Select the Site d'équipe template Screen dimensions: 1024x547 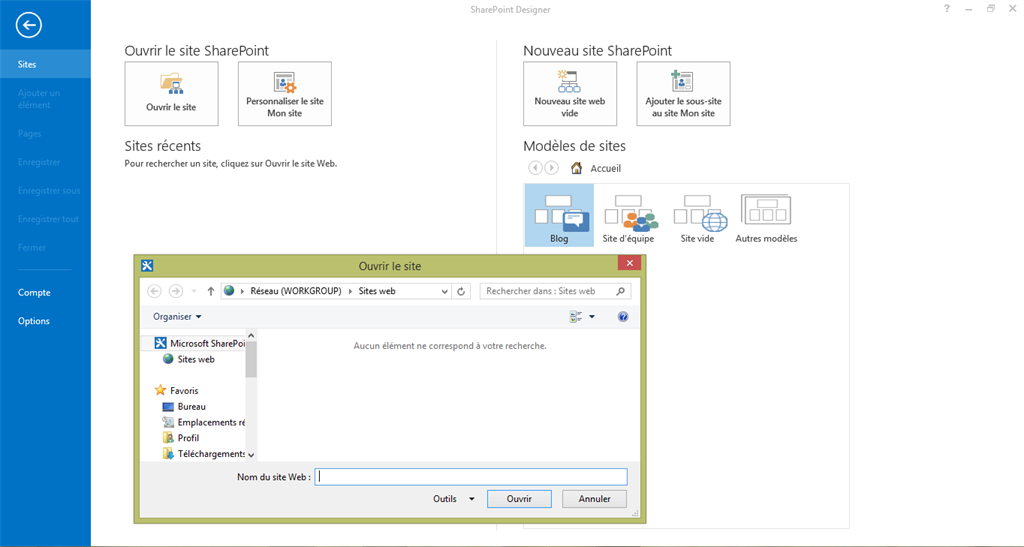point(628,219)
